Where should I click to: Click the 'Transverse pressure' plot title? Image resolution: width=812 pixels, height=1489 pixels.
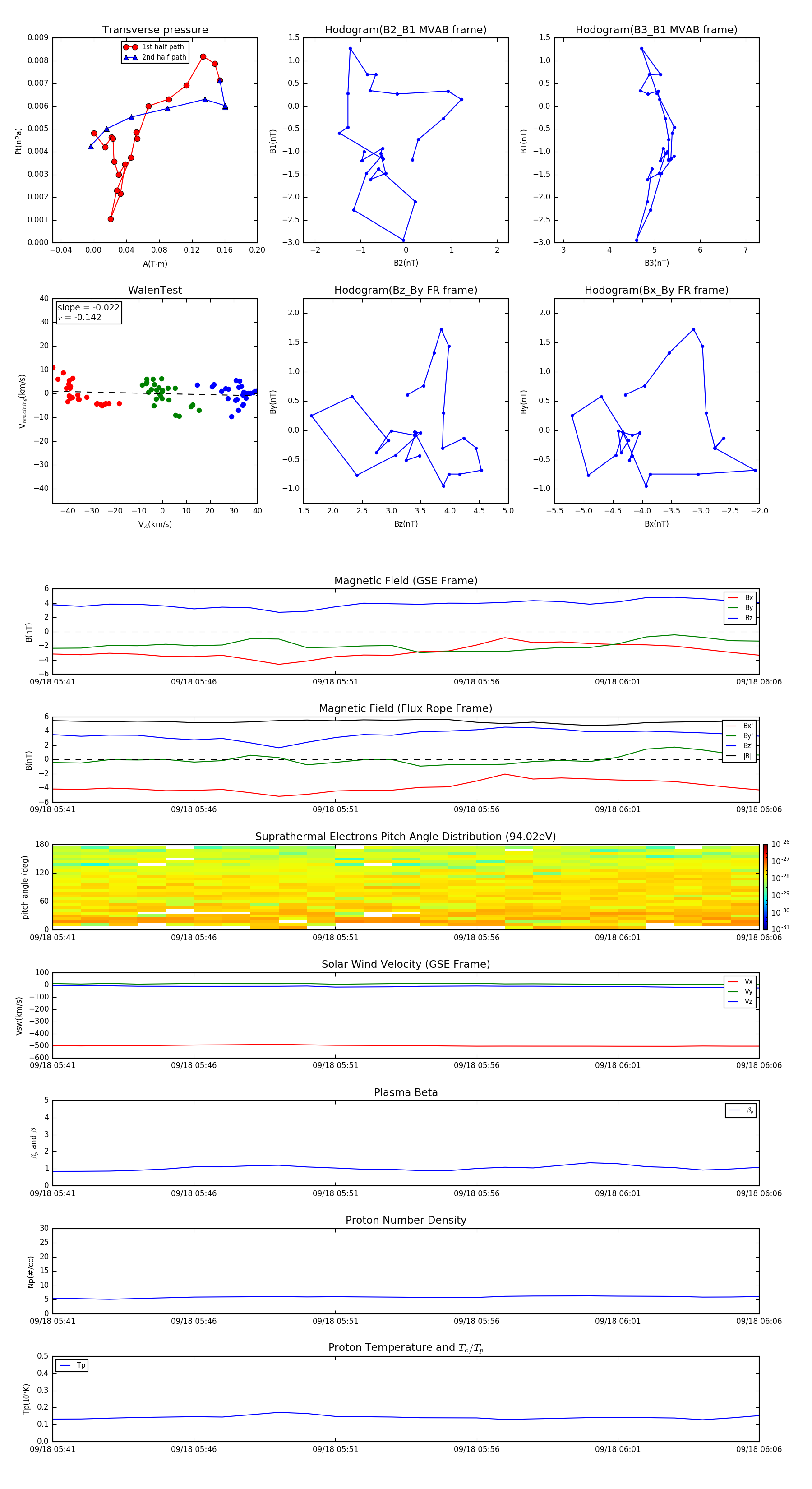[155, 29]
